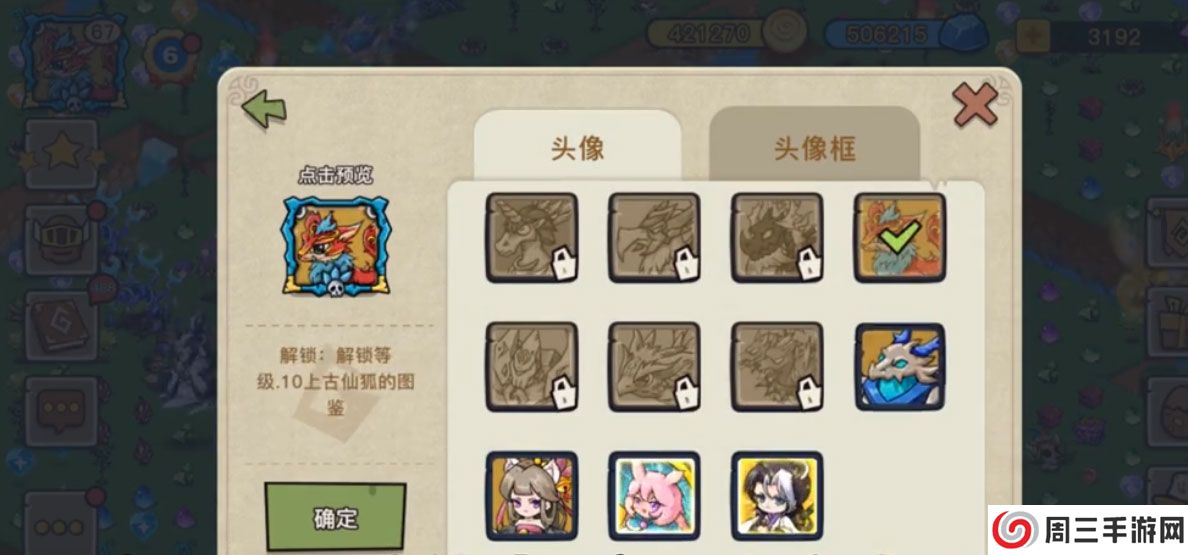This screenshot has width=1188, height=555.
Task: Click the green back arrow
Action: (x=264, y=108)
